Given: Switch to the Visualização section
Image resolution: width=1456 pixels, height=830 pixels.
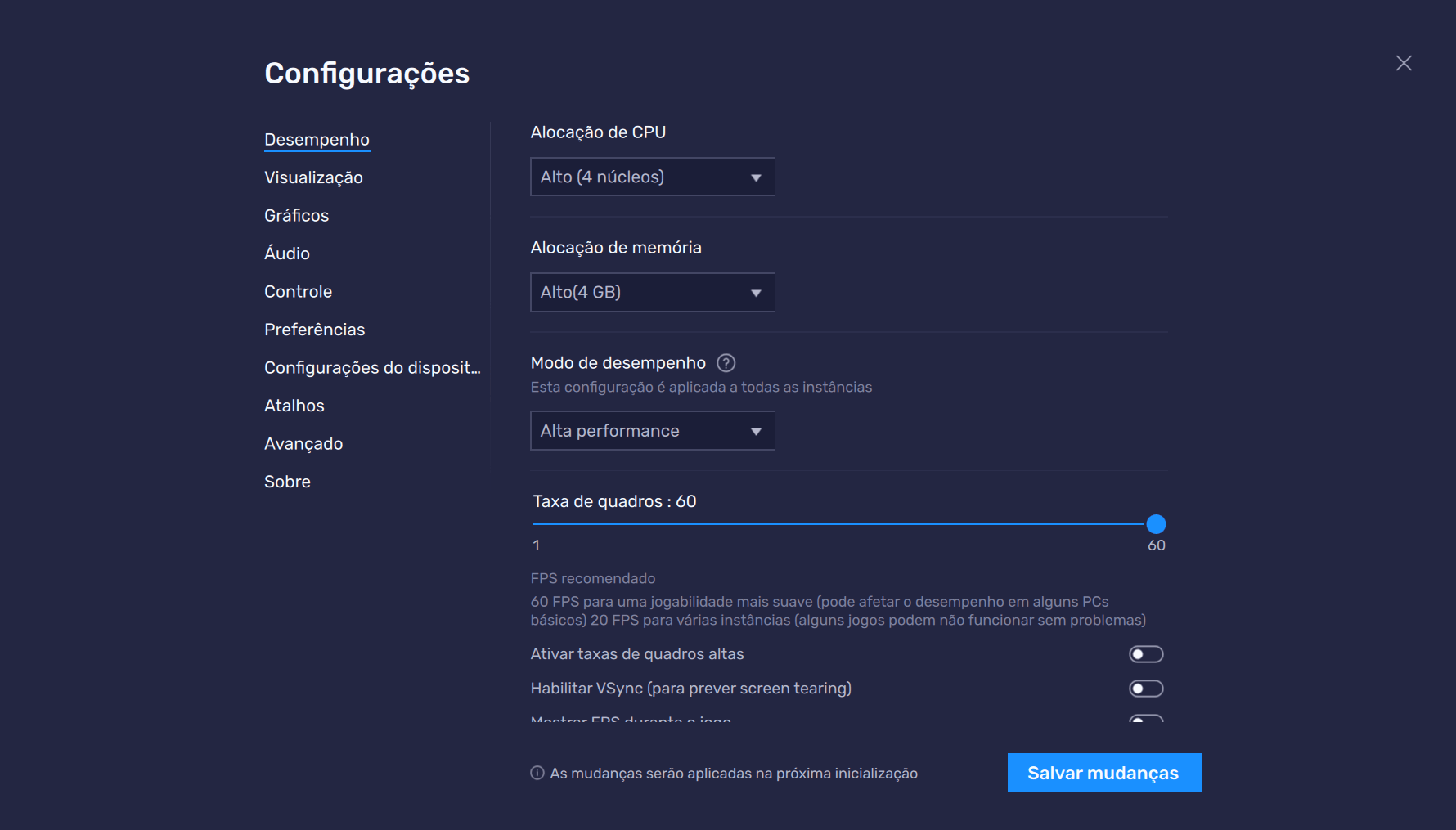Looking at the screenshot, I should coord(313,177).
